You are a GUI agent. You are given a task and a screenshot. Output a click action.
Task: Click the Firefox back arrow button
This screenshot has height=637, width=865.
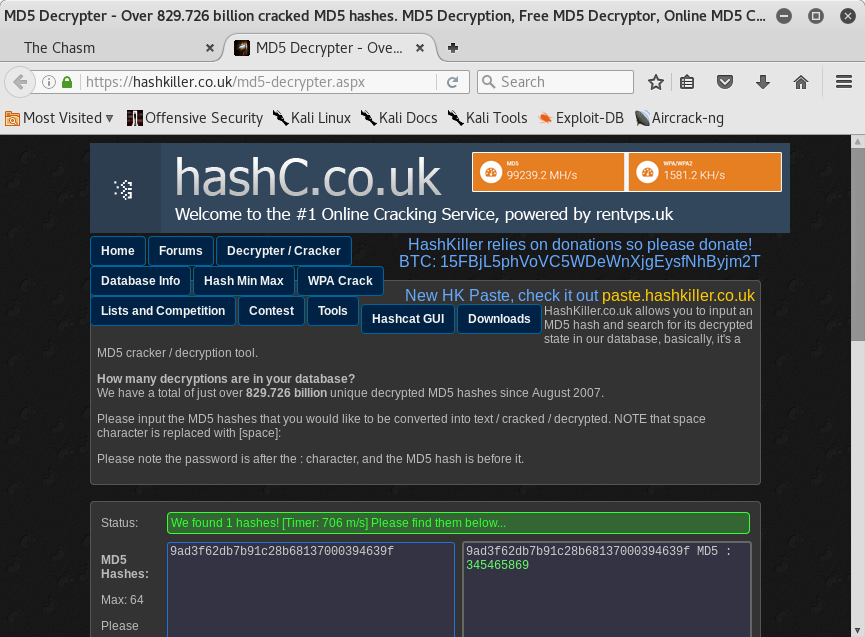pos(19,82)
